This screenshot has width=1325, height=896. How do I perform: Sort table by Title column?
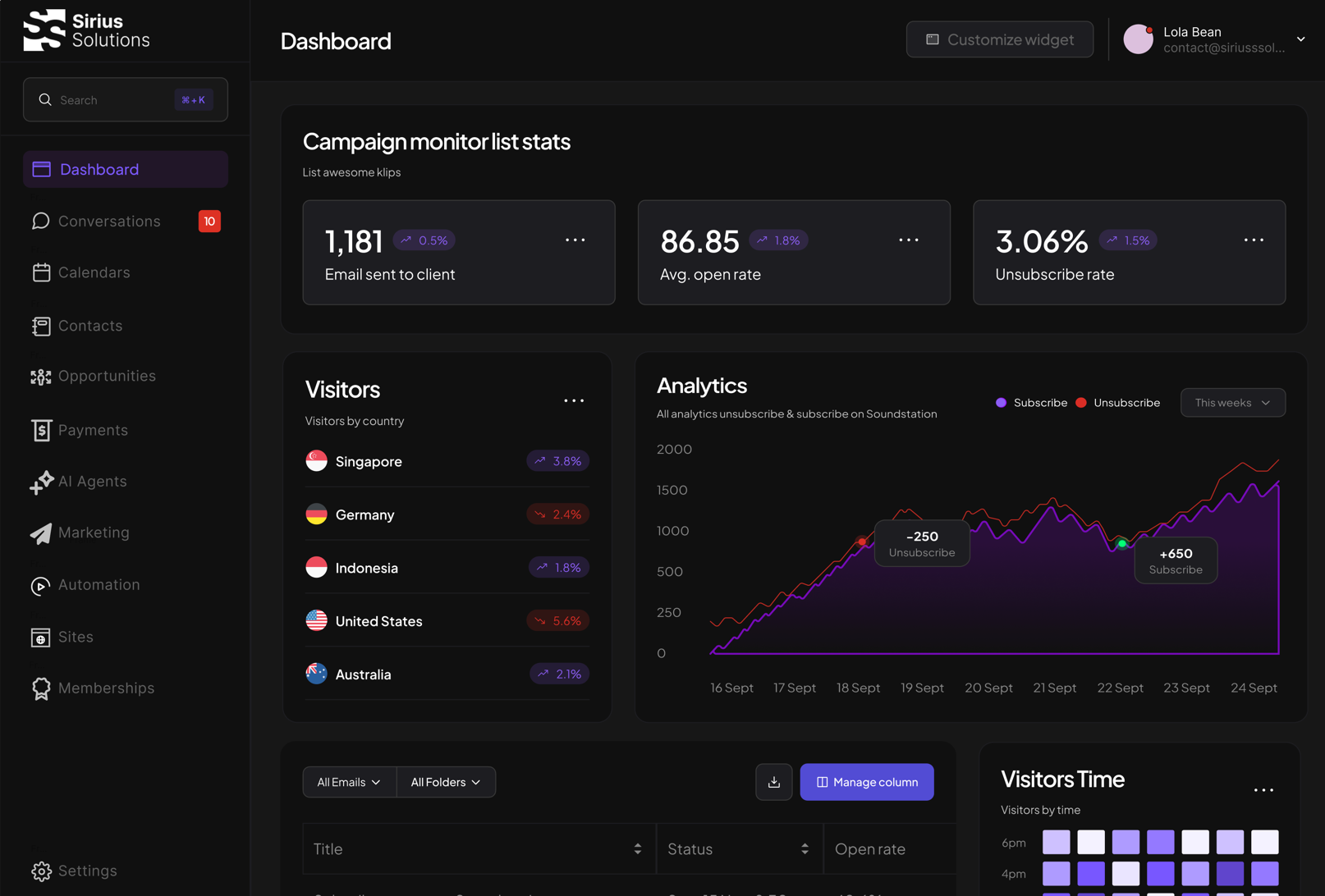tap(637, 849)
